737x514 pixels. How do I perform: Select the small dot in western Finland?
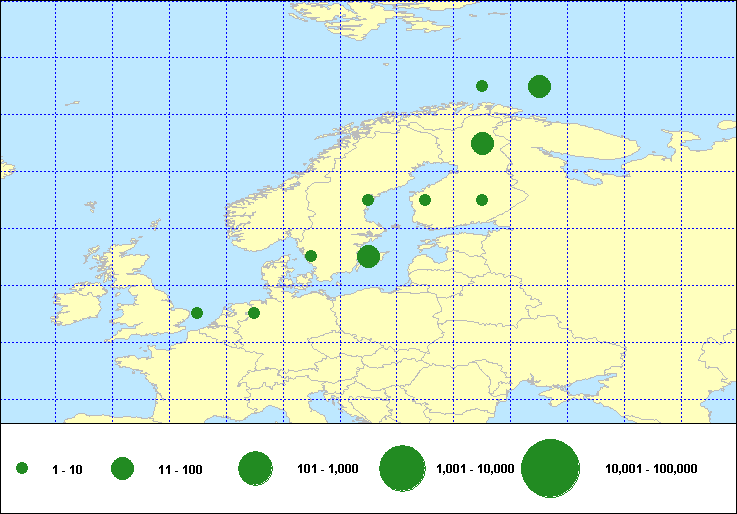point(425,200)
